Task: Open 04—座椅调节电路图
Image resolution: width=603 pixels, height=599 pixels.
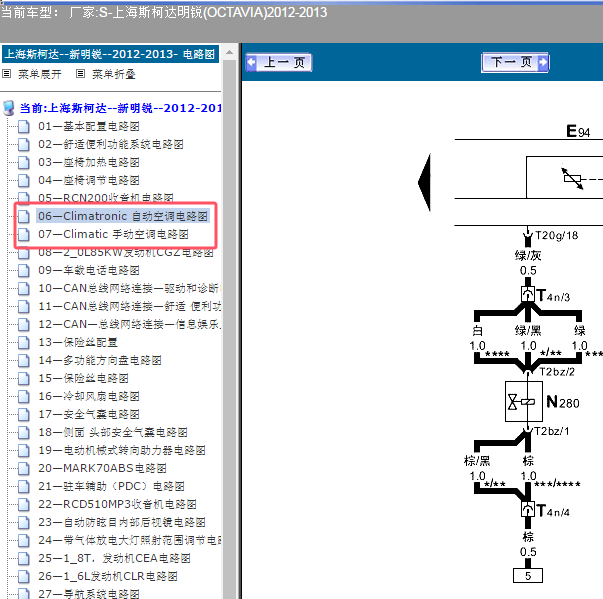Action: coord(88,180)
